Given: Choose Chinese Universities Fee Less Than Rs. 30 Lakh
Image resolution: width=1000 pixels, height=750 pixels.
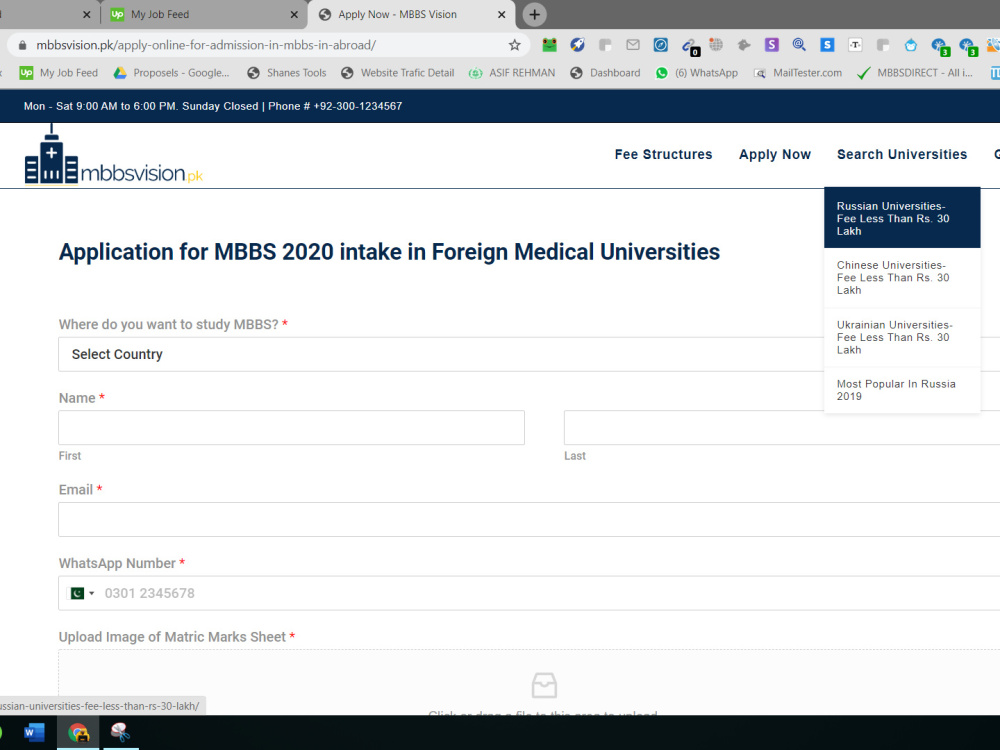Looking at the screenshot, I should coord(902,277).
